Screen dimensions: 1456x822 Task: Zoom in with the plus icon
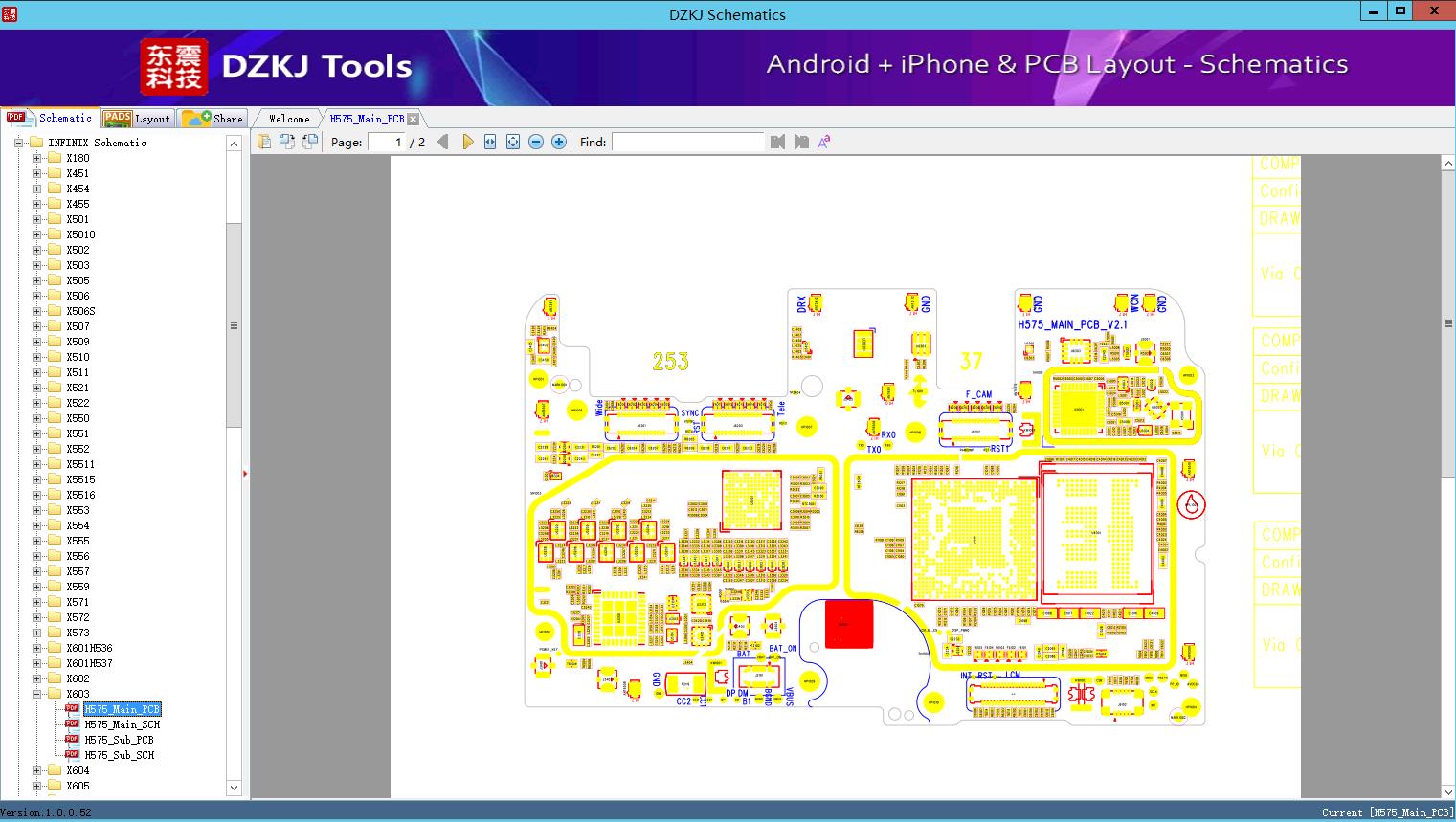[x=559, y=142]
